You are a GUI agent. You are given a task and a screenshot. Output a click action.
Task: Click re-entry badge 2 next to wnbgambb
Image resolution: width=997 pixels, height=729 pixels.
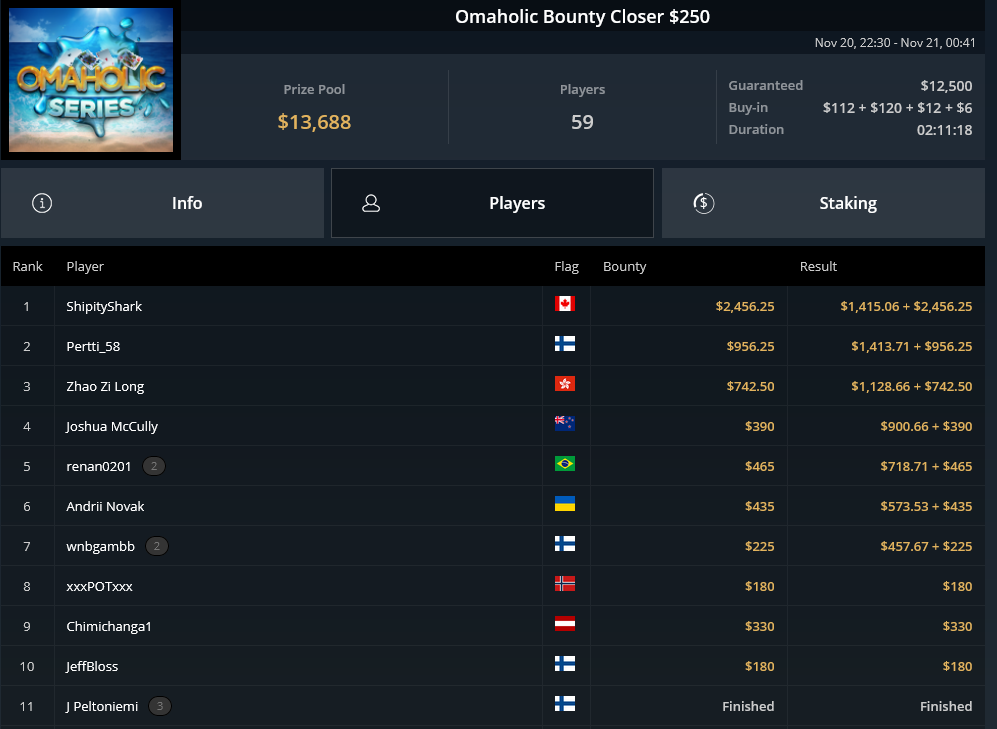pyautogui.click(x=157, y=547)
